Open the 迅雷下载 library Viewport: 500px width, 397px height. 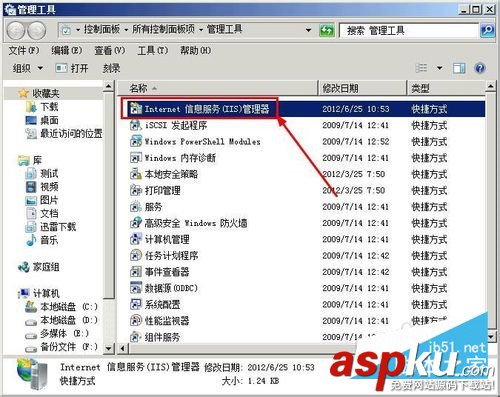(x=58, y=227)
